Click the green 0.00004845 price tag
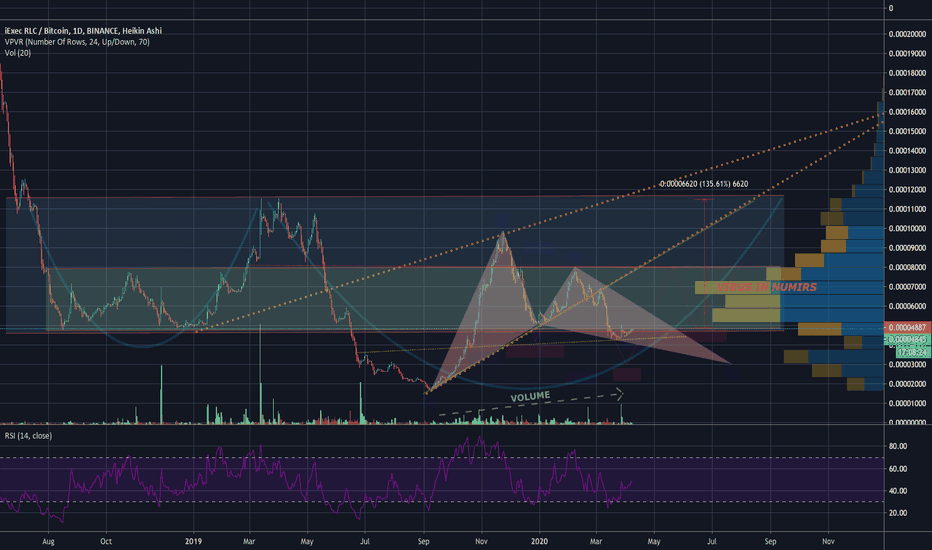The image size is (932, 550). pos(908,340)
